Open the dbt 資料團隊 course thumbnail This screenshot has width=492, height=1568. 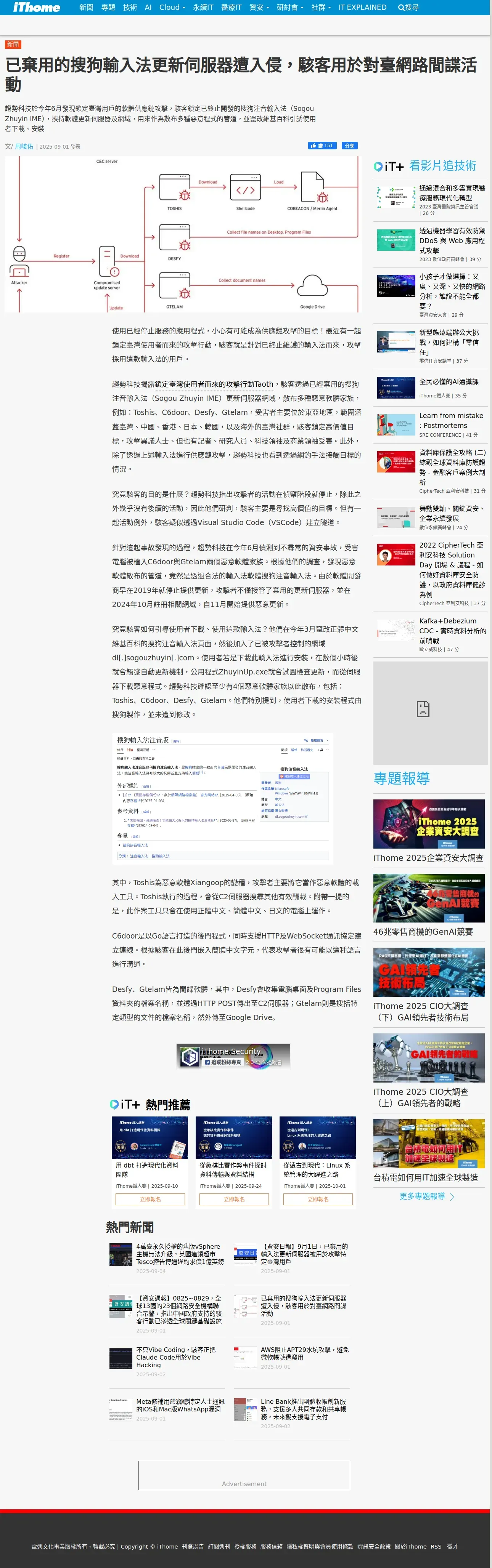tap(150, 1138)
